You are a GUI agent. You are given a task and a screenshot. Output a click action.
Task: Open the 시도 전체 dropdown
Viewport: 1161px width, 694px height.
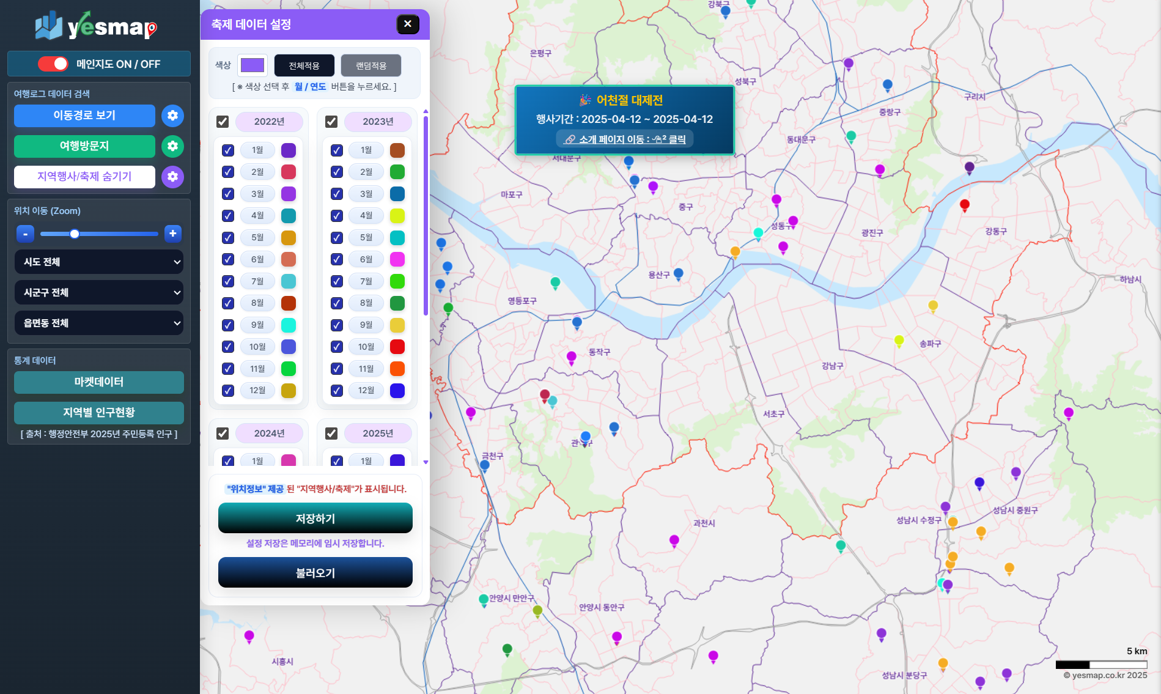pyautogui.click(x=99, y=262)
